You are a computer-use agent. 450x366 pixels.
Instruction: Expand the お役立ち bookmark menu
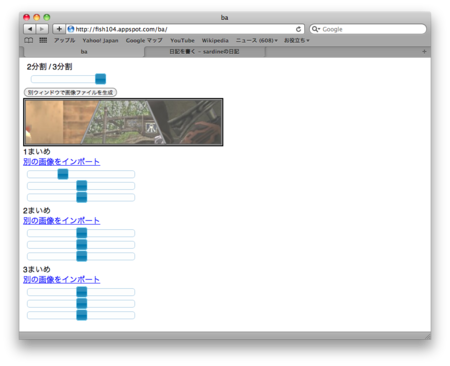(297, 40)
